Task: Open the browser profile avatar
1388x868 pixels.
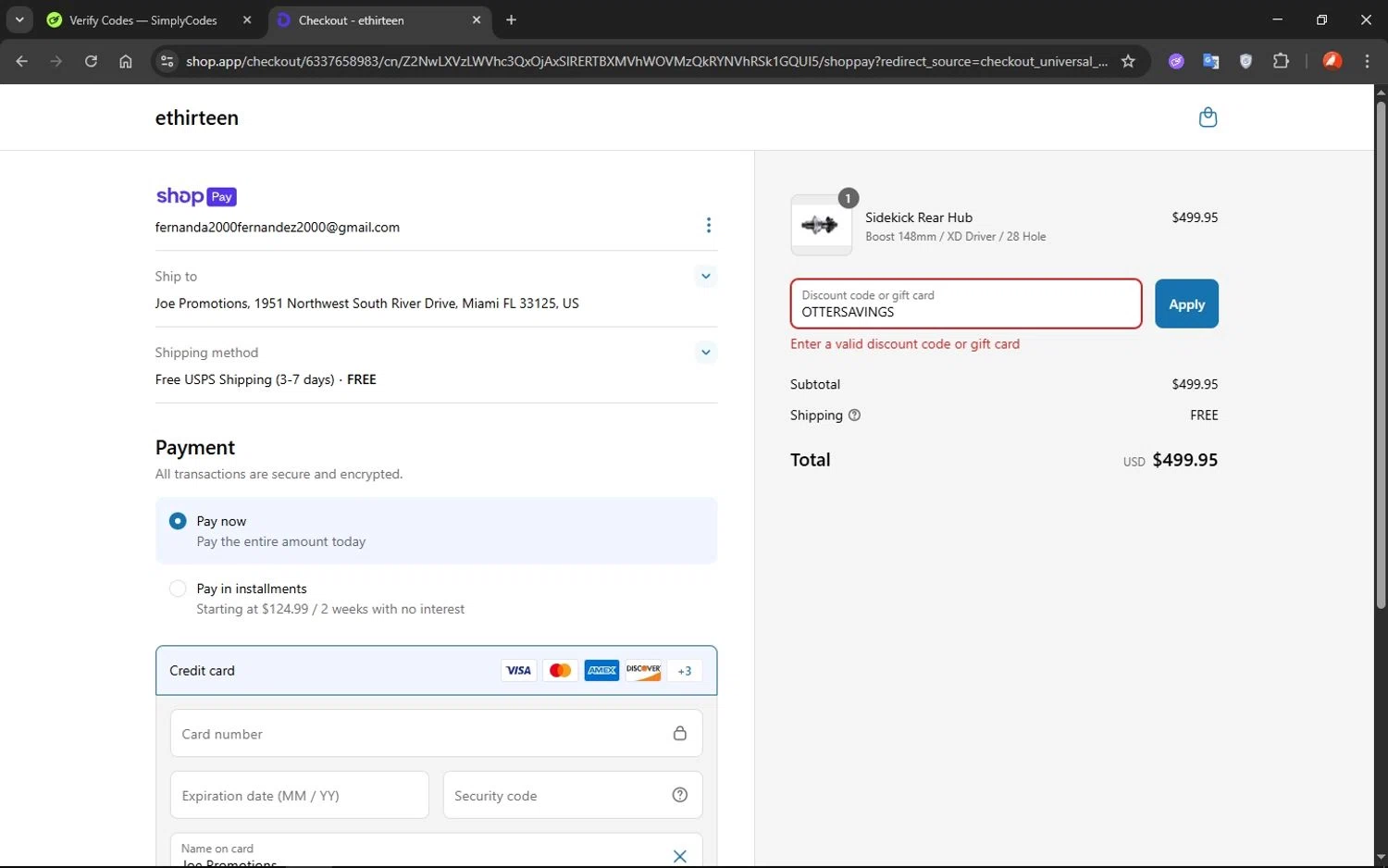Action: click(x=1332, y=61)
